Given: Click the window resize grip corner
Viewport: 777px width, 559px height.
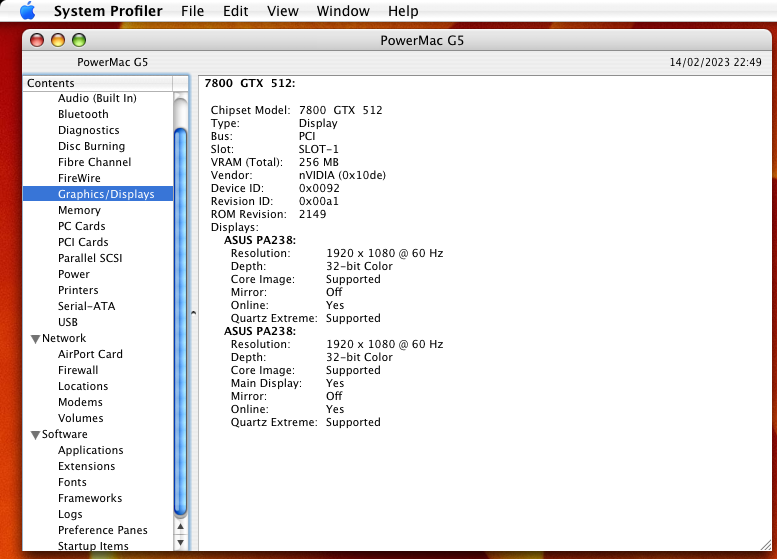Looking at the screenshot, I should click(766, 544).
